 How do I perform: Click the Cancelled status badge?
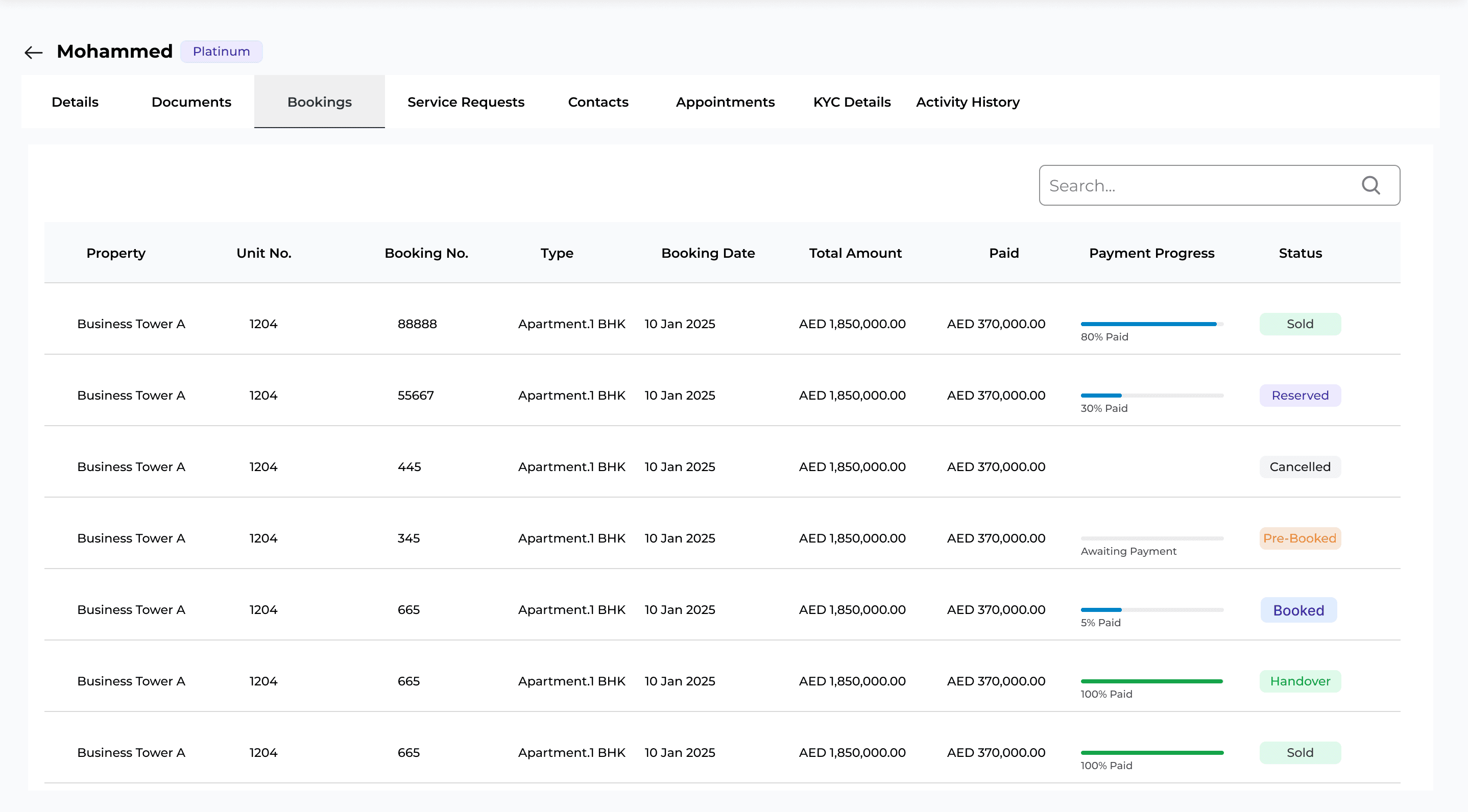(1300, 466)
